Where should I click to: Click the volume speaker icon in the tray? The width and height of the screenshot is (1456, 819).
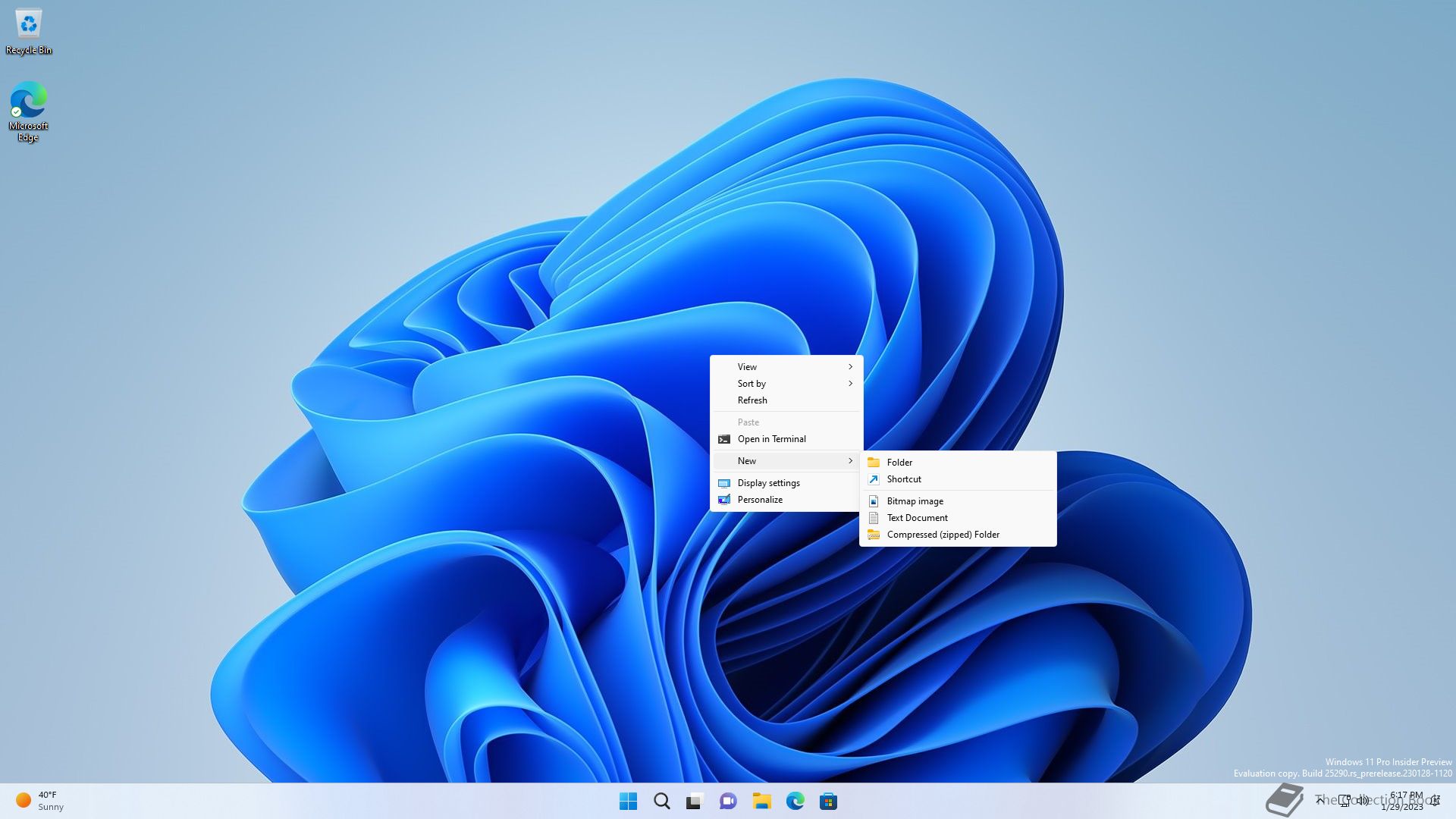coord(1363,800)
